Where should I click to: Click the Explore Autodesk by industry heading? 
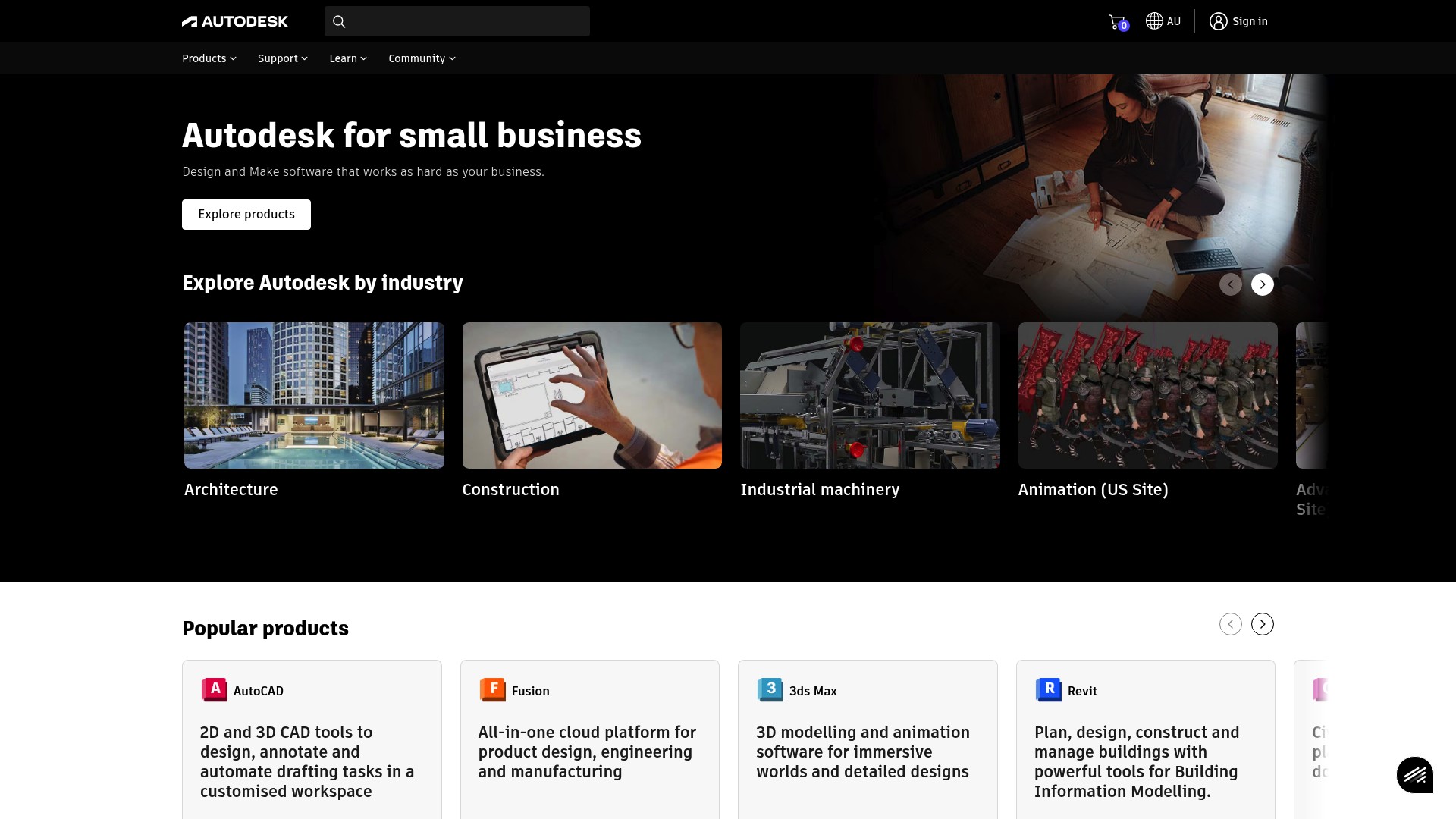click(322, 283)
